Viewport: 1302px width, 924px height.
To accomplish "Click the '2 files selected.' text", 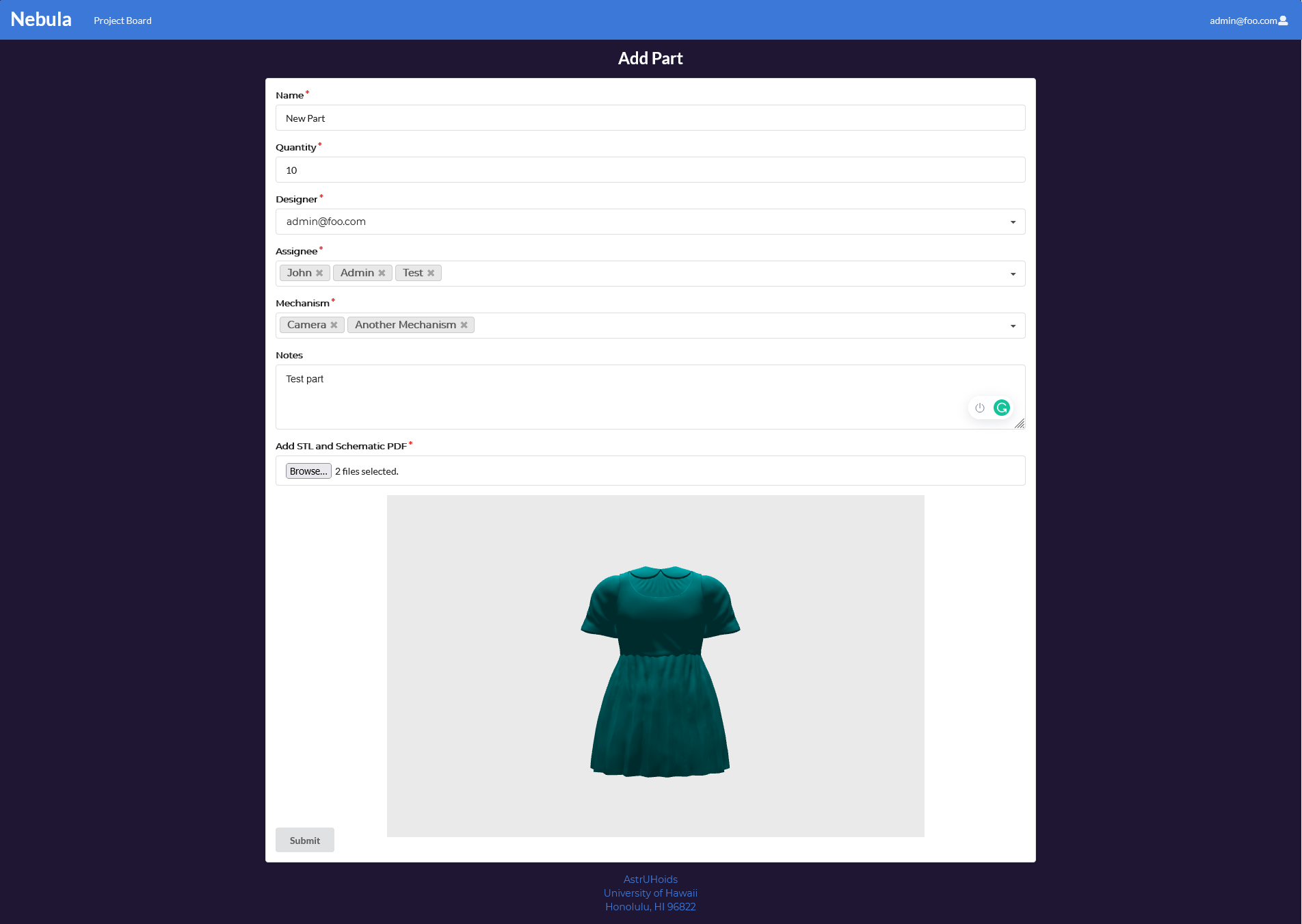I will 367,471.
